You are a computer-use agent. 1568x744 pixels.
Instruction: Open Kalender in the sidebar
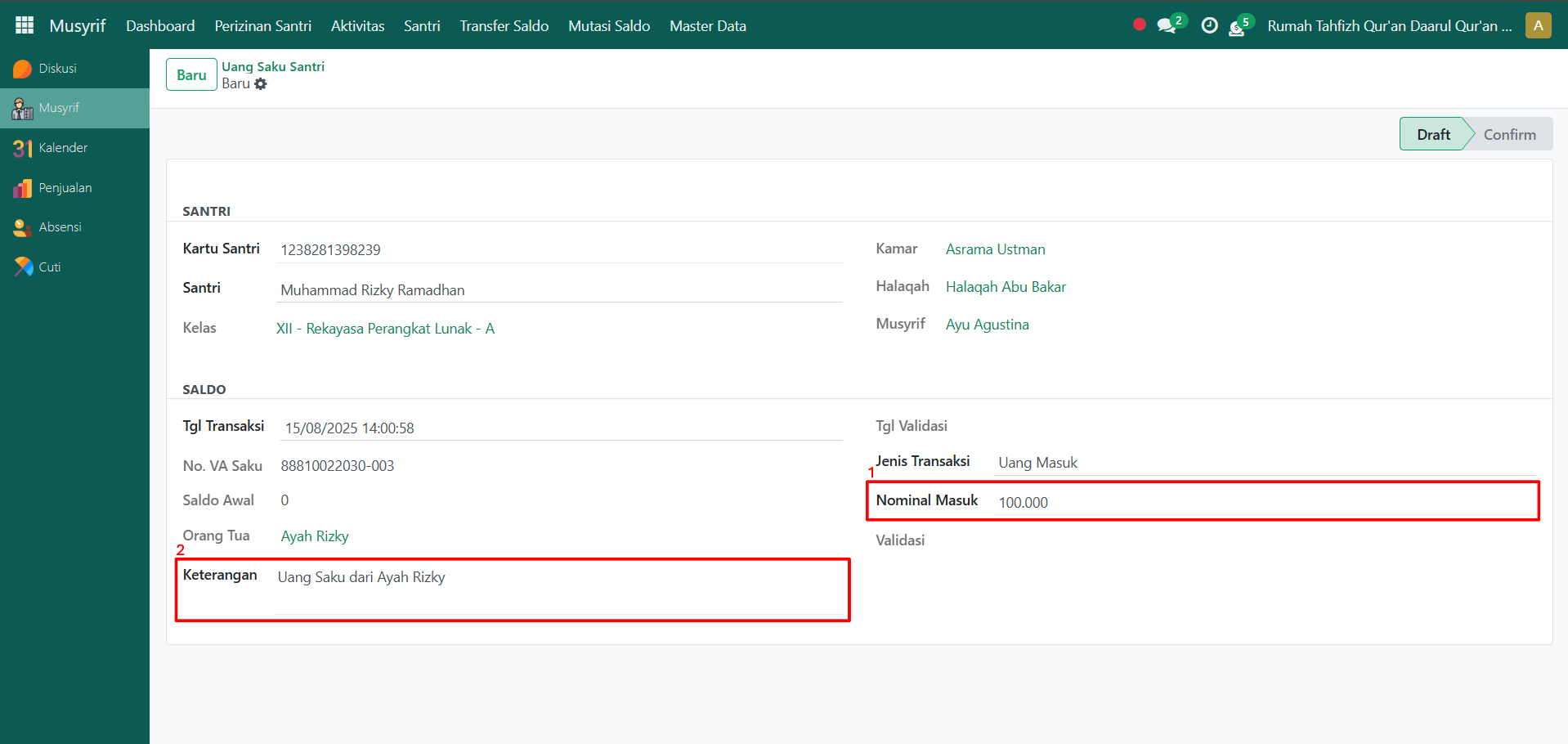[x=62, y=148]
